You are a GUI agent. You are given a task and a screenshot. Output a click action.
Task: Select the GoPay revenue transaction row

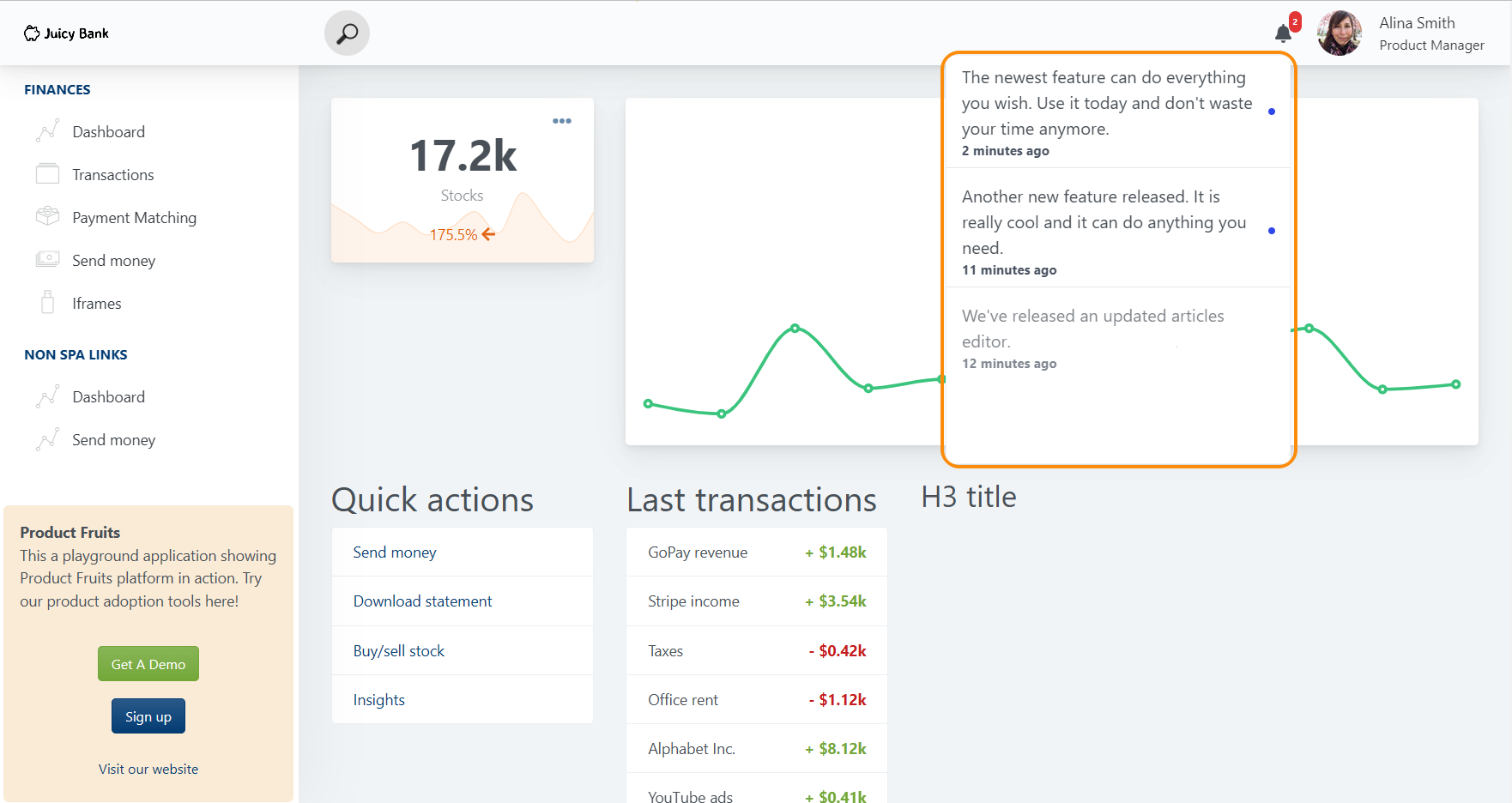(x=756, y=552)
